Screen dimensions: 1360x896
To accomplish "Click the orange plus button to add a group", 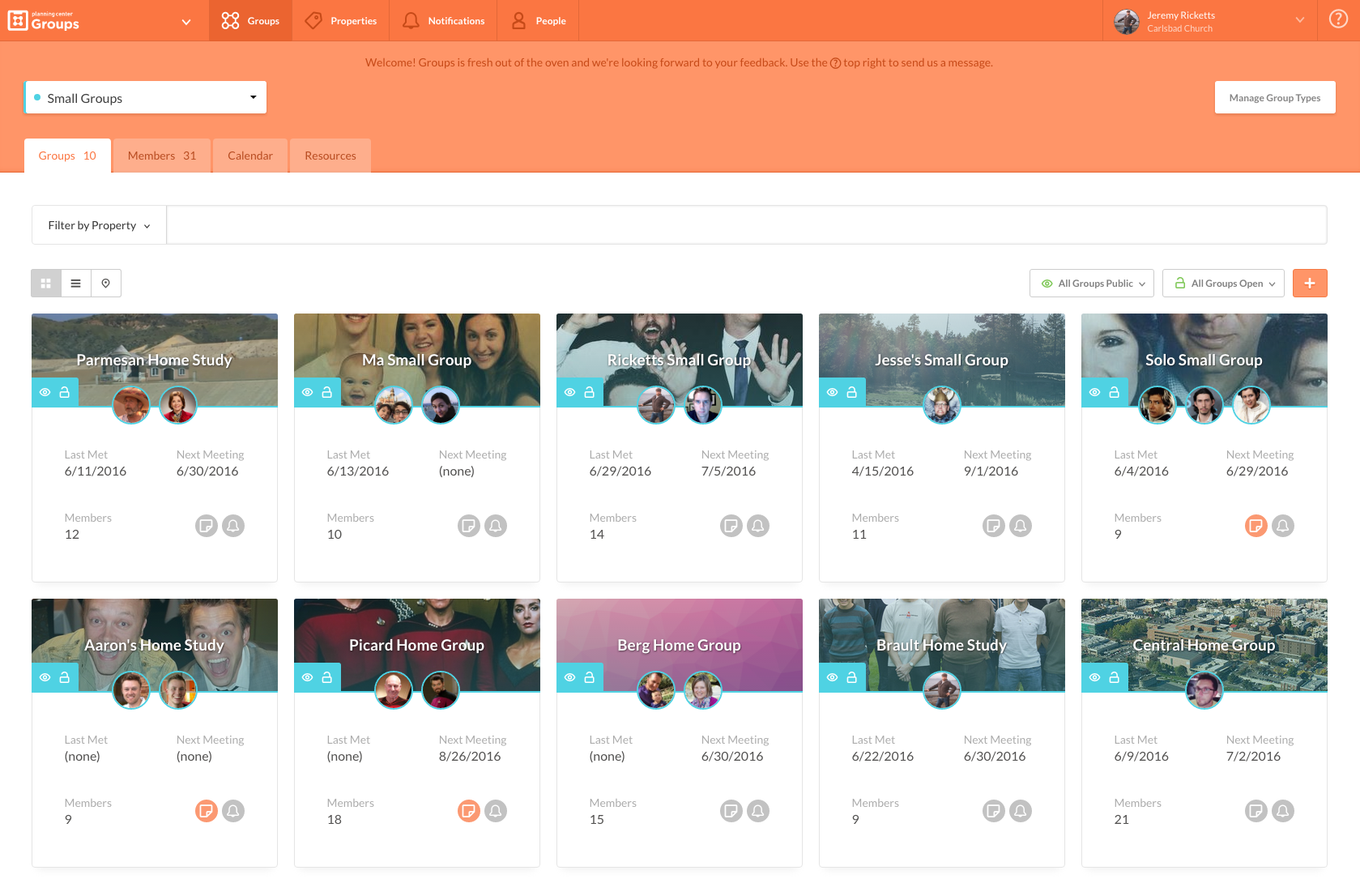I will 1310,283.
